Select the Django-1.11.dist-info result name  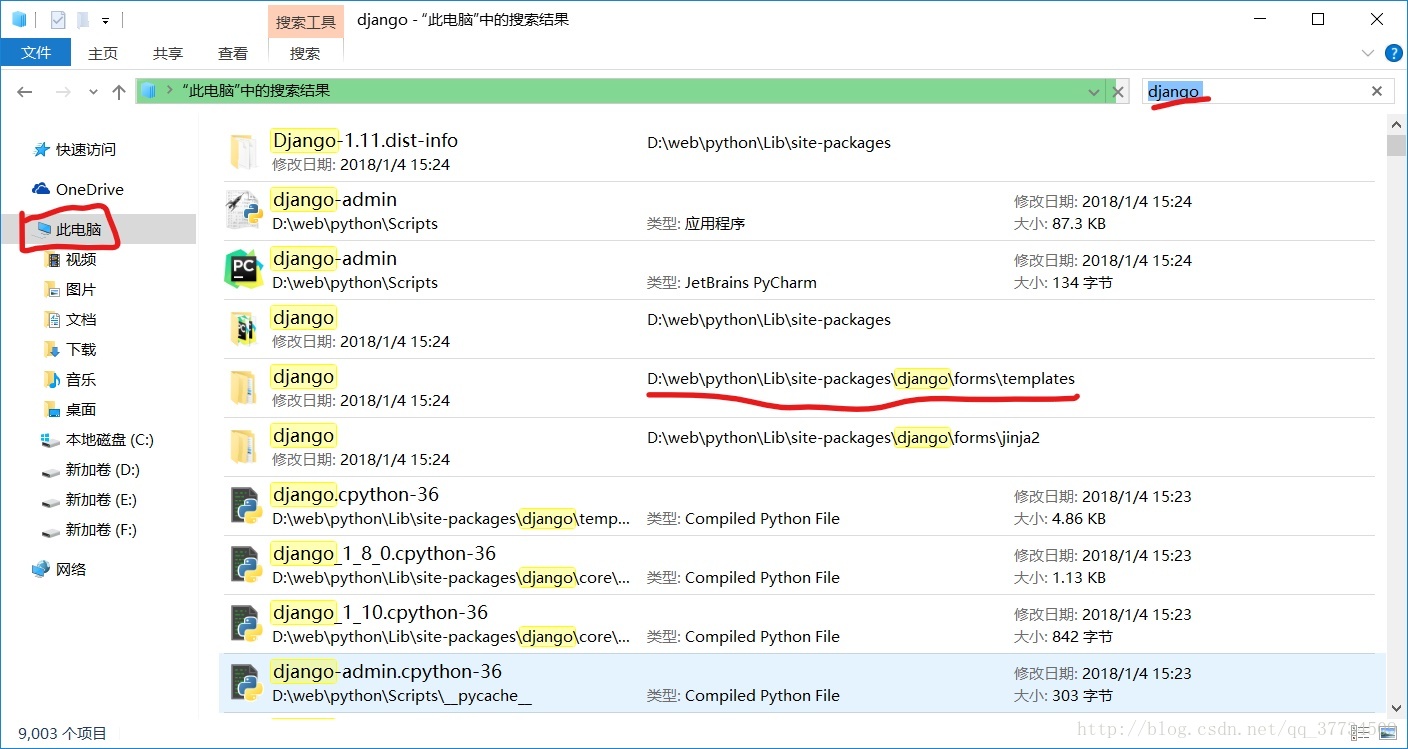364,141
